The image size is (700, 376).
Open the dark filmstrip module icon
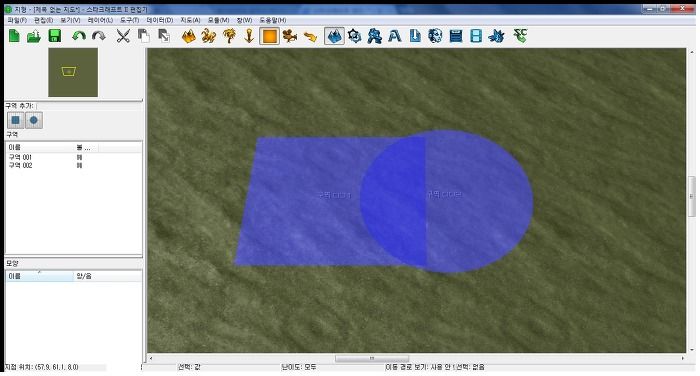click(456, 36)
